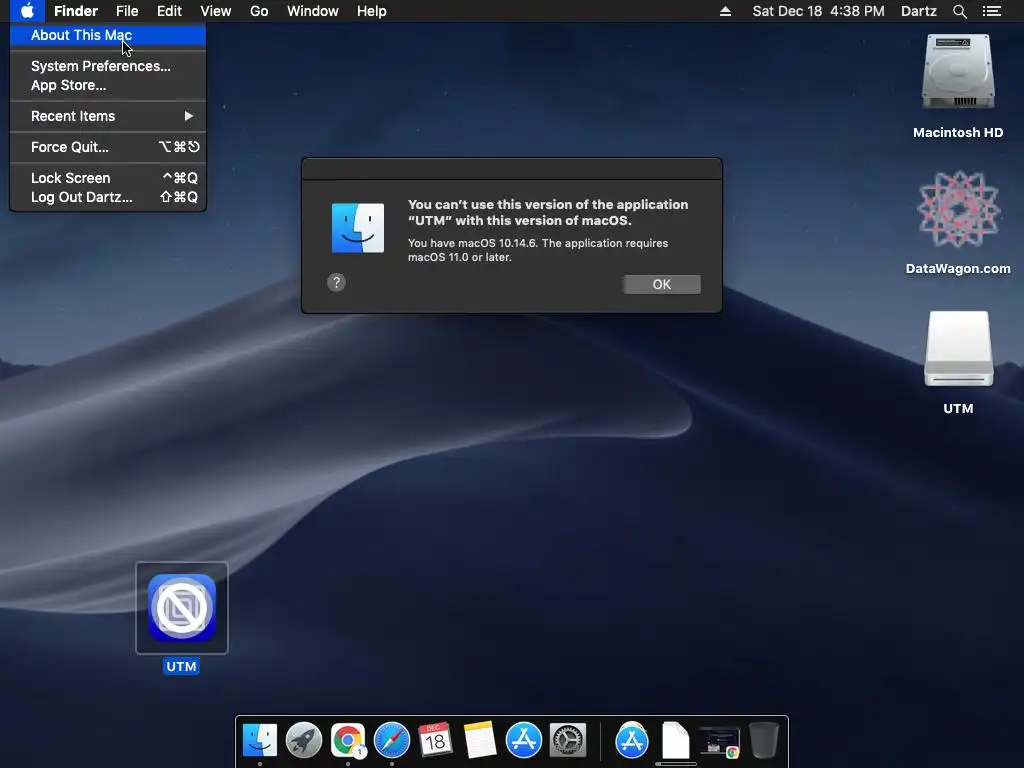Expand the Recent Items submenu
1024x768 pixels.
coord(108,116)
